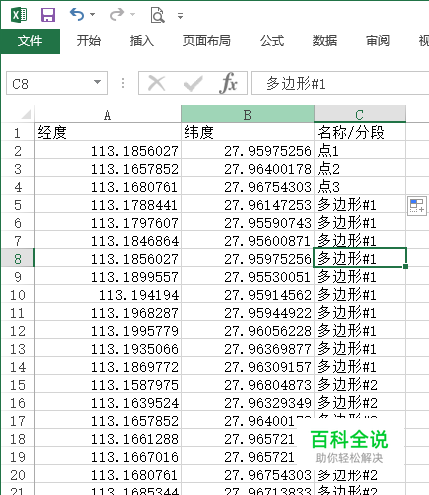Open the 文件 tab
This screenshot has height=495, width=429.
pyautogui.click(x=30, y=41)
